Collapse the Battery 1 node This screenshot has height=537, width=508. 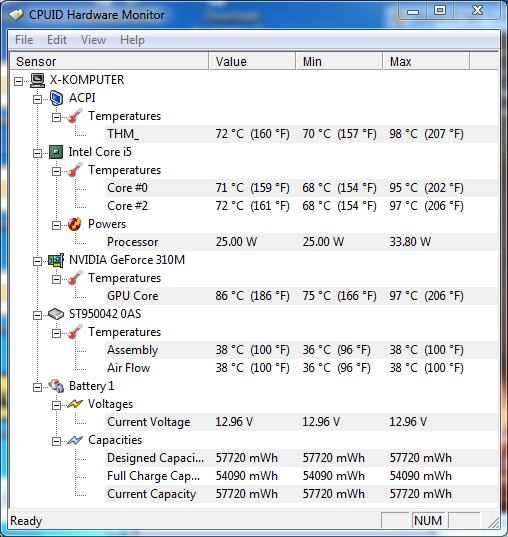pos(37,387)
